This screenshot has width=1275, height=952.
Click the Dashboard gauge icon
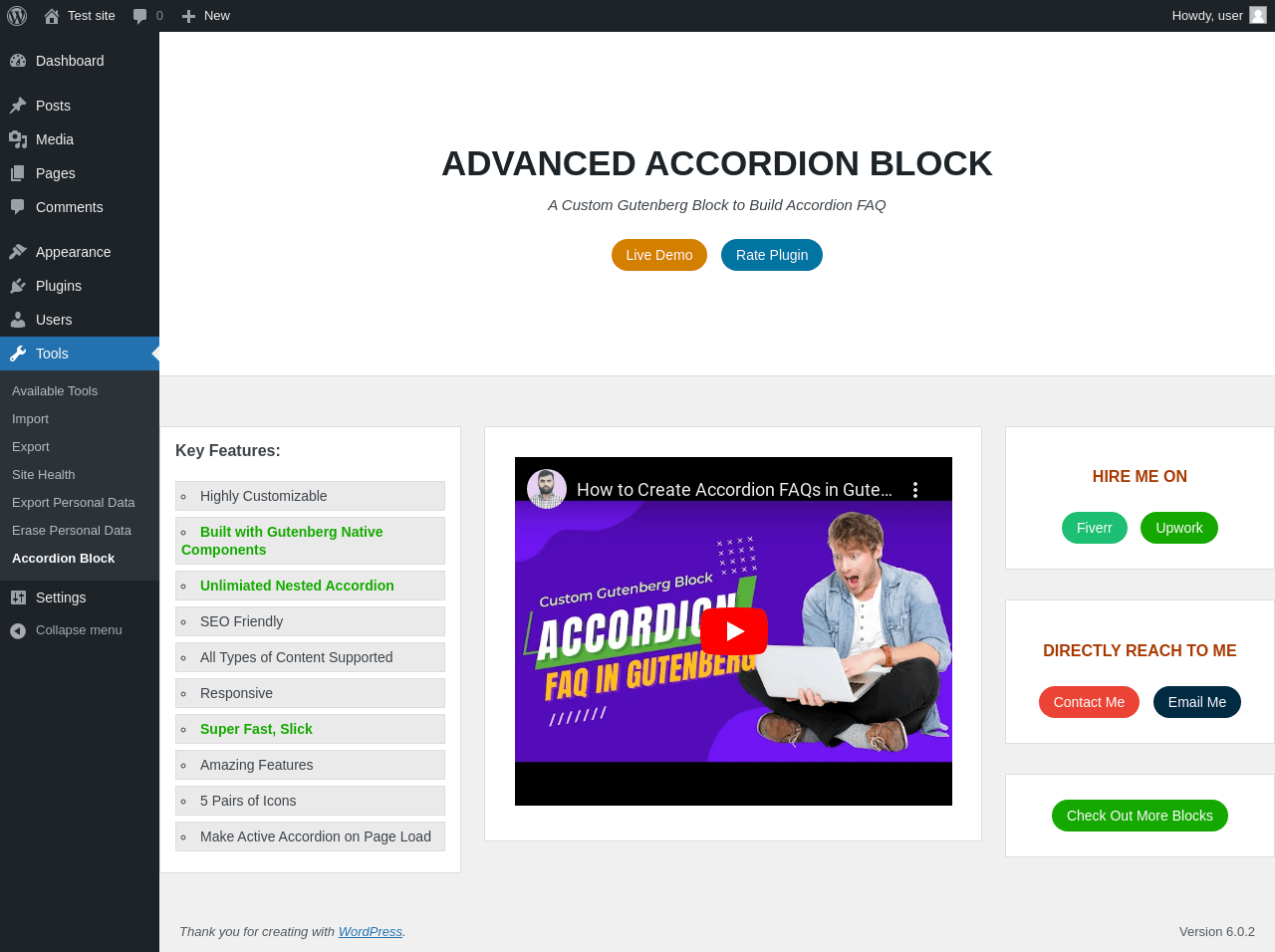(x=18, y=61)
